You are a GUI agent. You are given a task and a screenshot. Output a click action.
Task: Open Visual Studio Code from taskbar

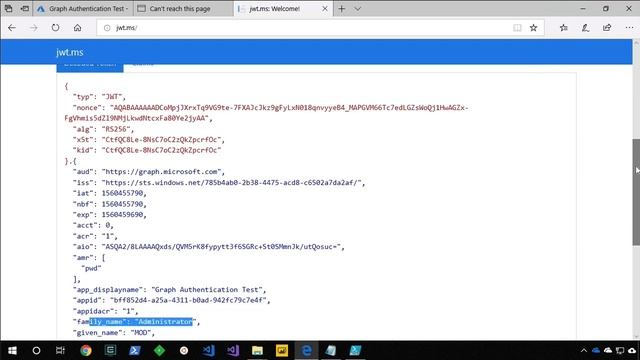tap(209, 350)
